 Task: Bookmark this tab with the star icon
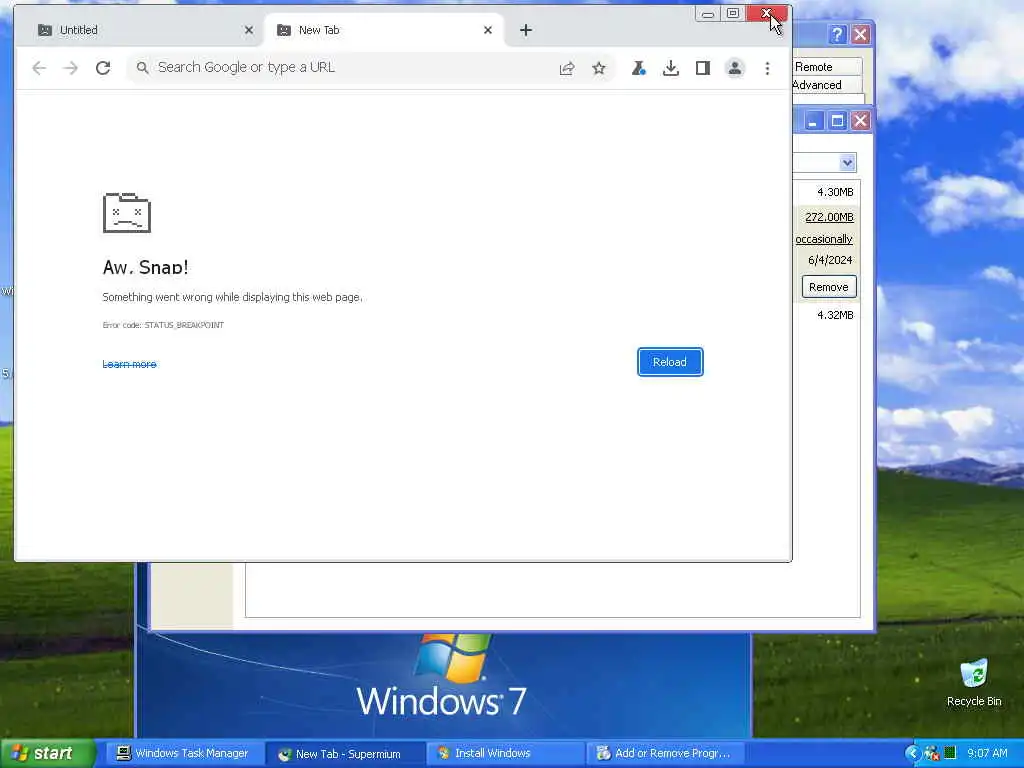click(599, 68)
